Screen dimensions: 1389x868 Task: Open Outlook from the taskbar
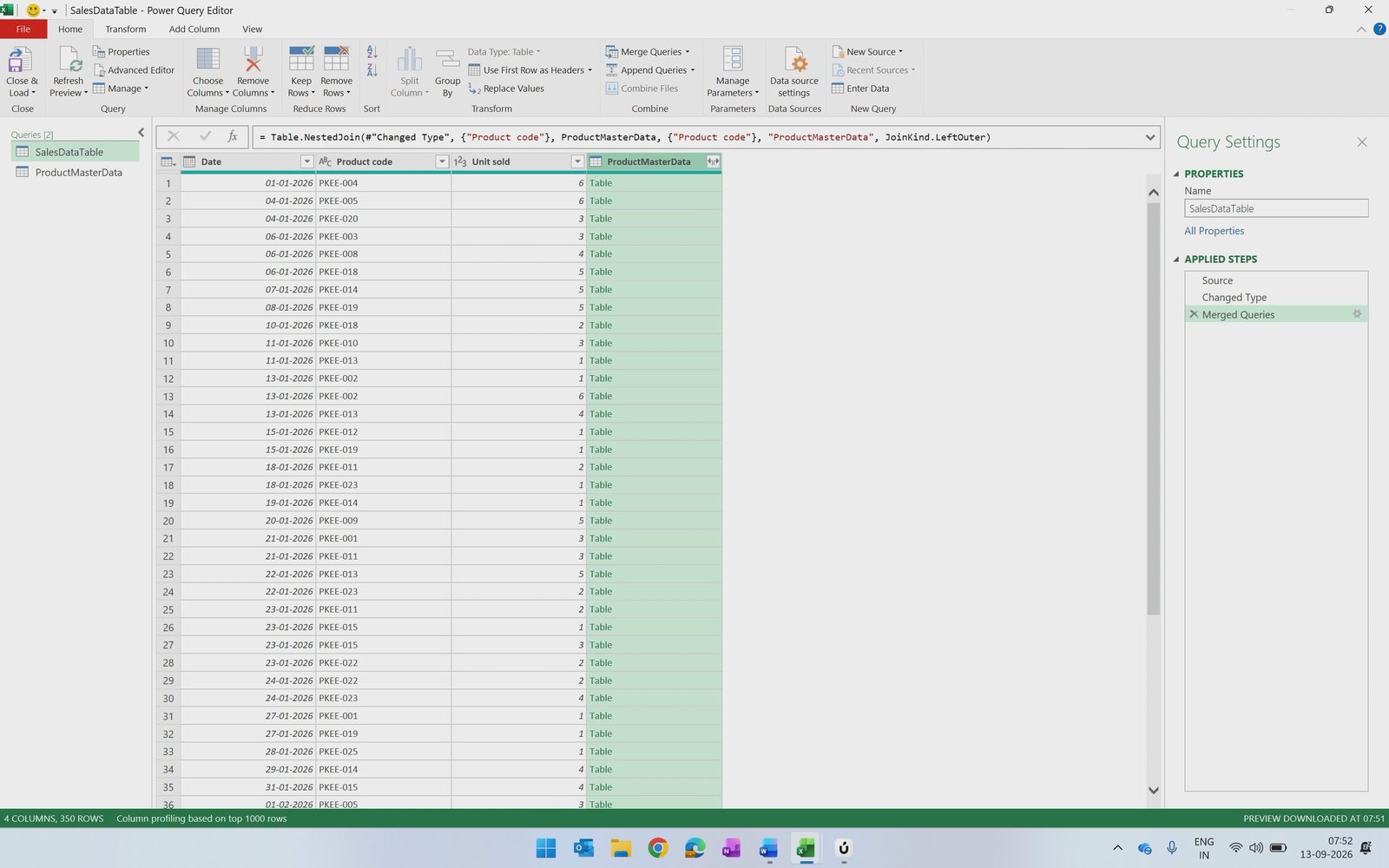[583, 848]
